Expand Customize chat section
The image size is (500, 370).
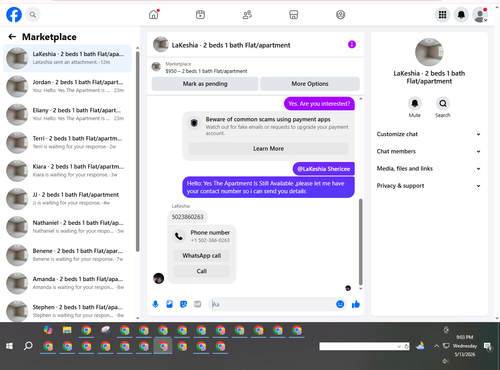(429, 134)
